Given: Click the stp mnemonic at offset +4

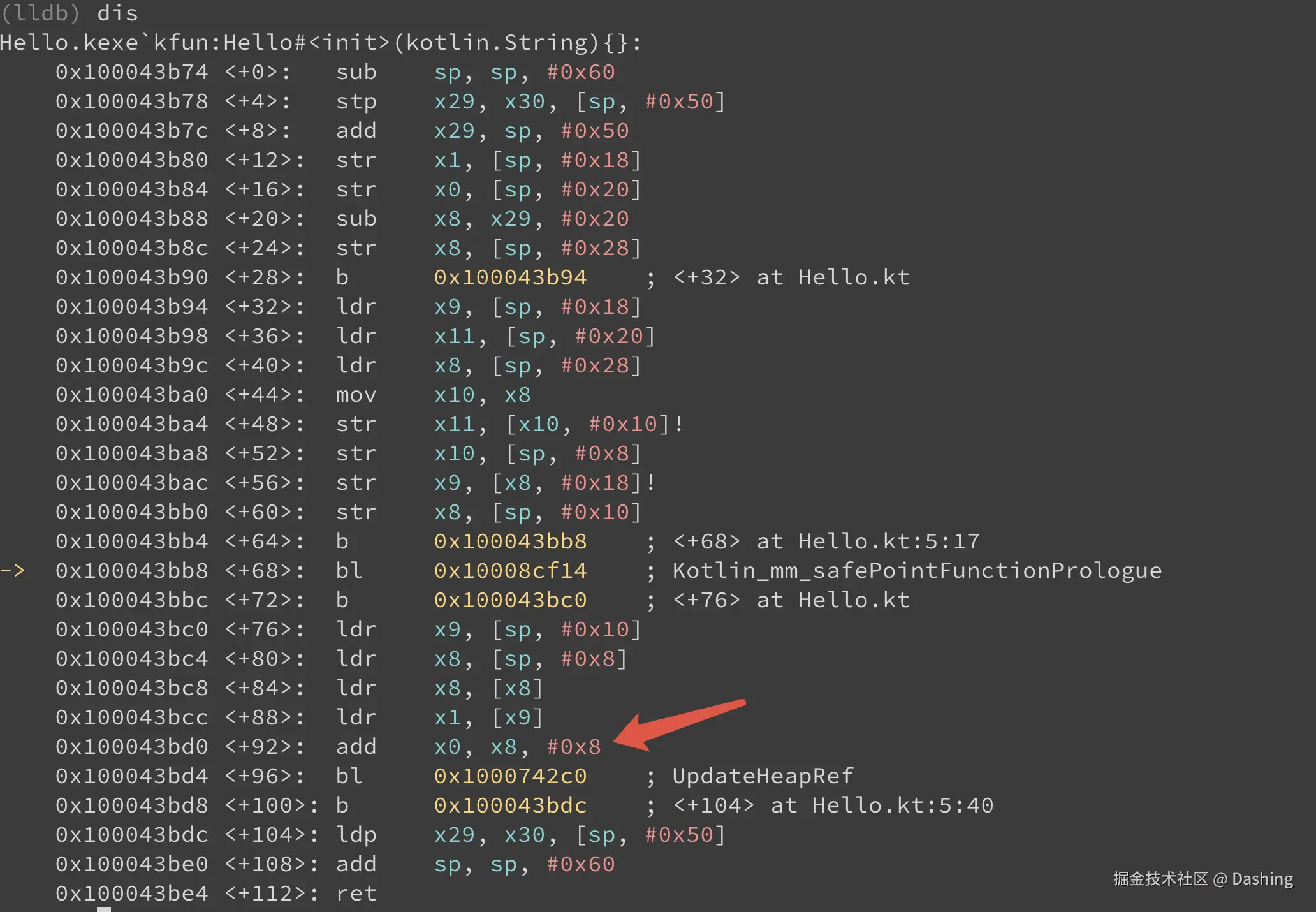Looking at the screenshot, I should click(x=356, y=101).
